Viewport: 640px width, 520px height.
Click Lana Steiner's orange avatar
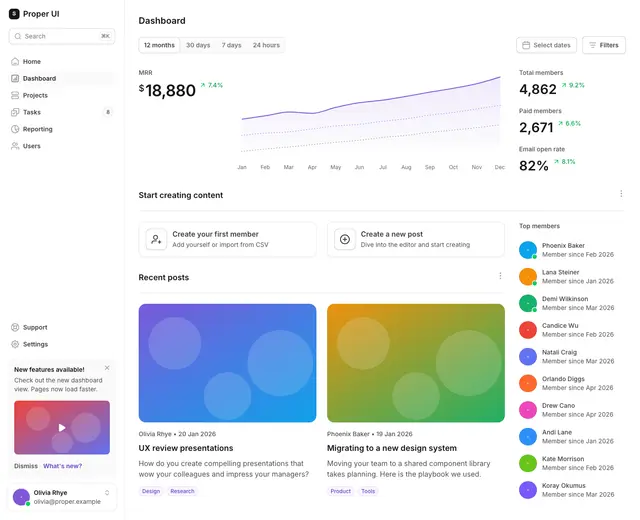point(528,276)
